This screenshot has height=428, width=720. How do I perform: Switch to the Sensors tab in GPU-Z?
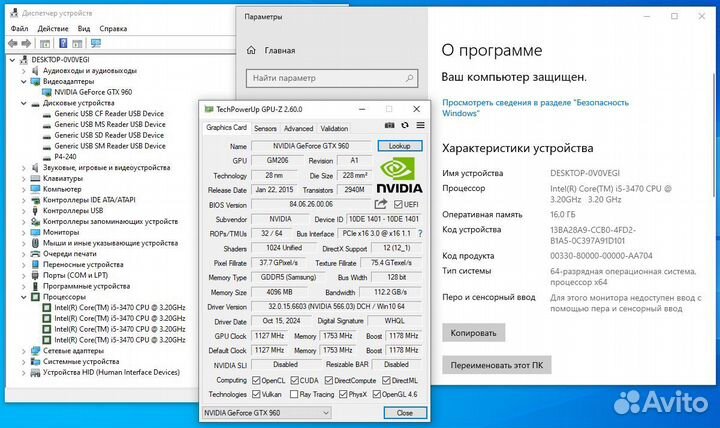[265, 129]
